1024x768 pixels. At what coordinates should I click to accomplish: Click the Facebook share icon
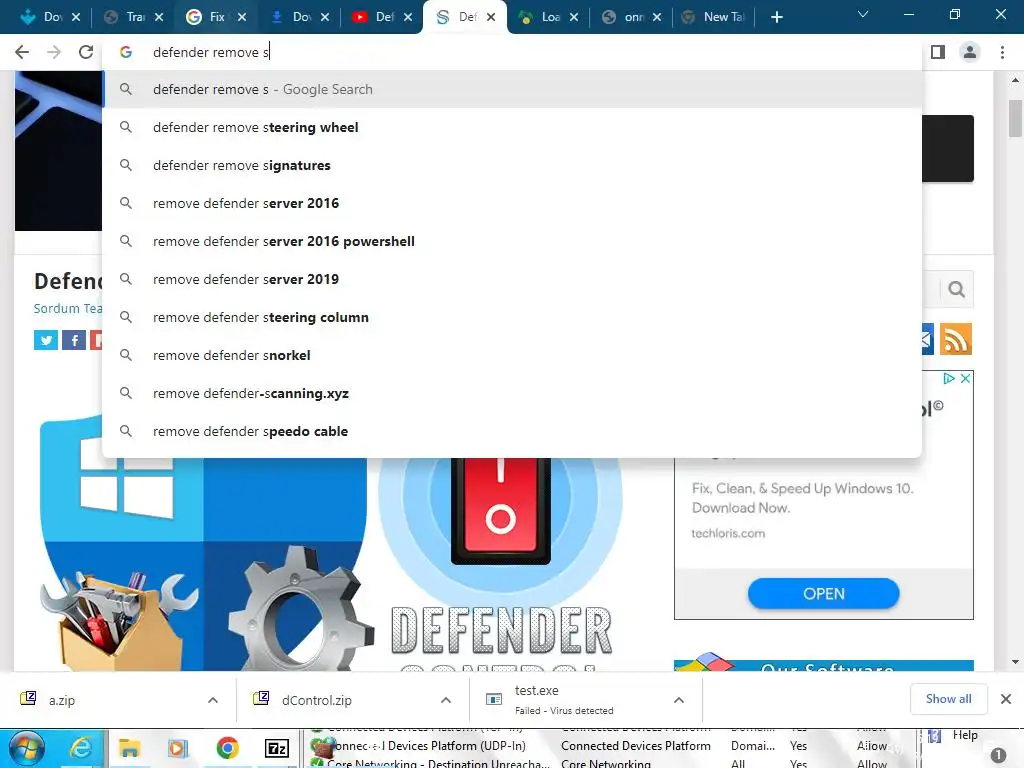(74, 340)
